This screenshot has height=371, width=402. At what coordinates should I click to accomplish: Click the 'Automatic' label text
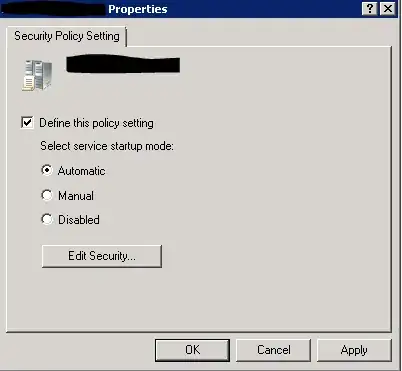(82, 171)
